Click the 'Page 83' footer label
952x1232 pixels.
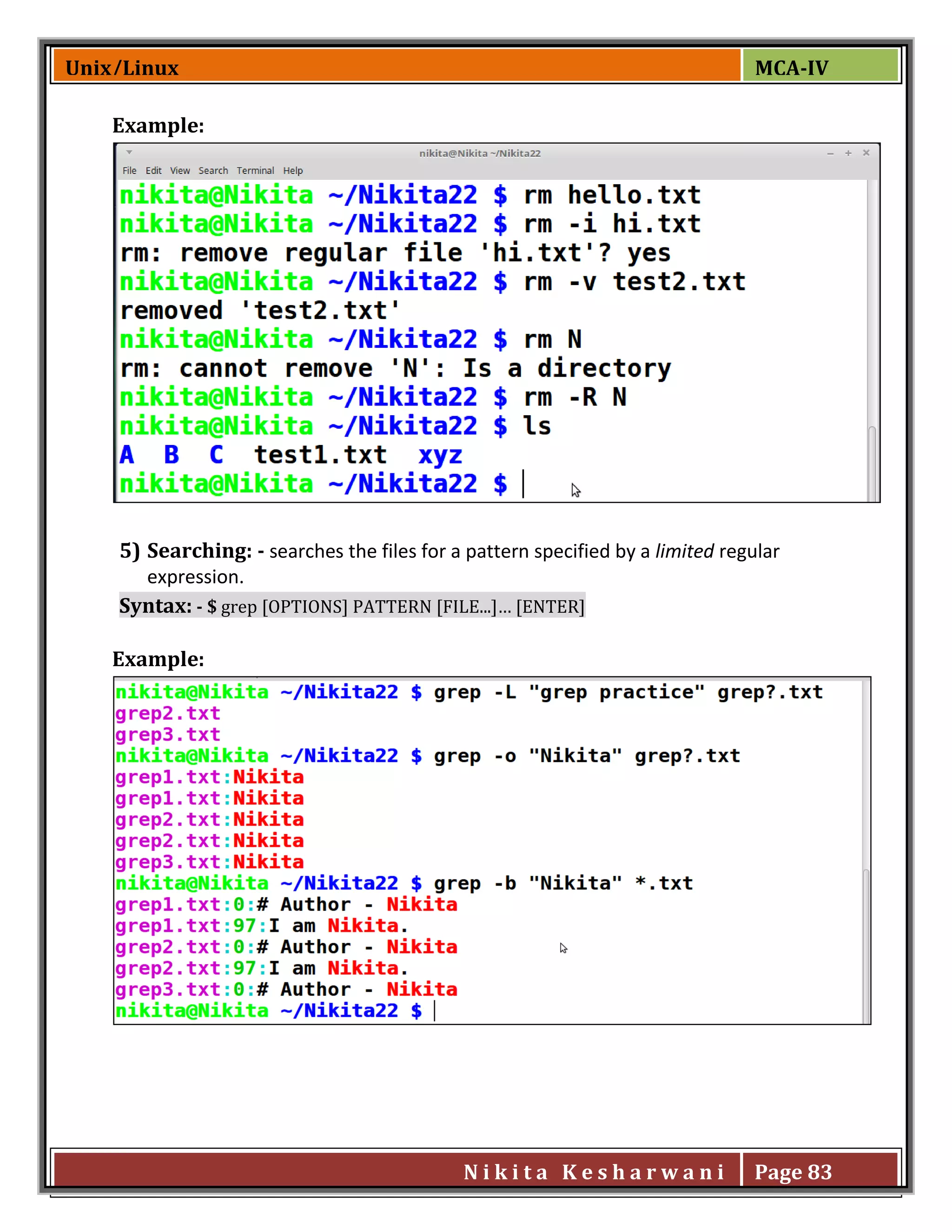point(793,1172)
